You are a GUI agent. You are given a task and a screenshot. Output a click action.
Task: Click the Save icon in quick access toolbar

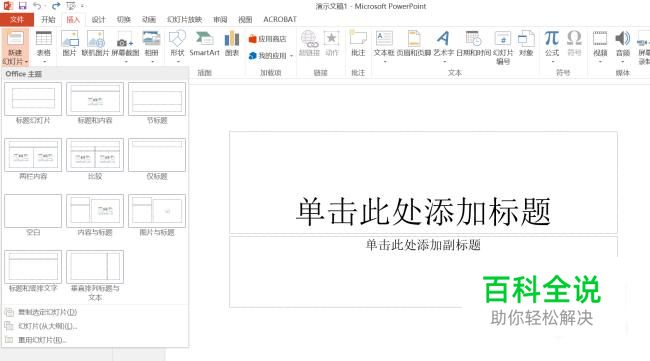(22, 6)
